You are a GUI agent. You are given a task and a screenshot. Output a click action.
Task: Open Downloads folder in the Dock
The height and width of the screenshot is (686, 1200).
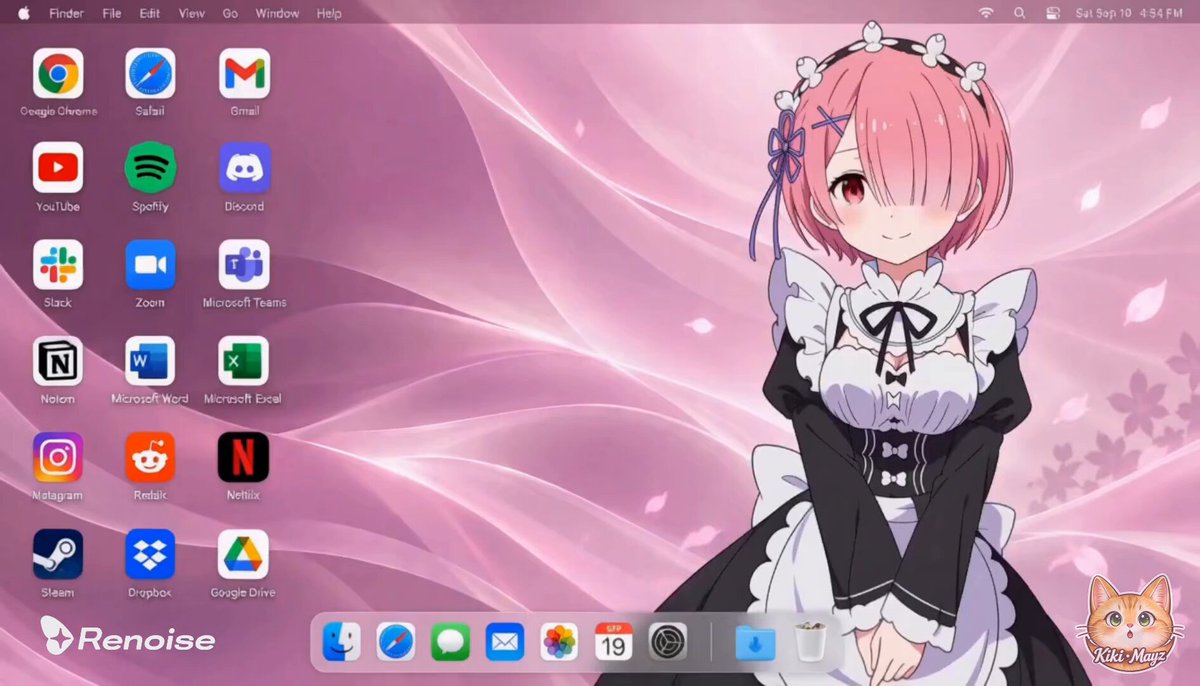pyautogui.click(x=755, y=641)
